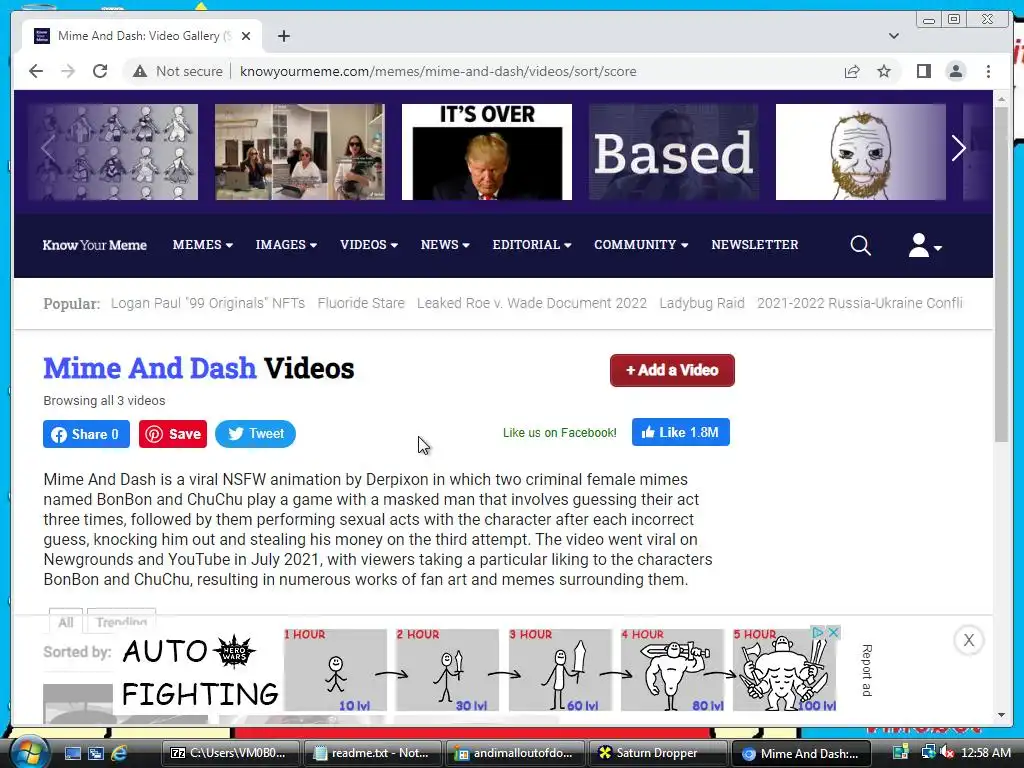The height and width of the screenshot is (768, 1024).
Task: Click the page vertical scrollbar thumb
Action: (1002, 274)
